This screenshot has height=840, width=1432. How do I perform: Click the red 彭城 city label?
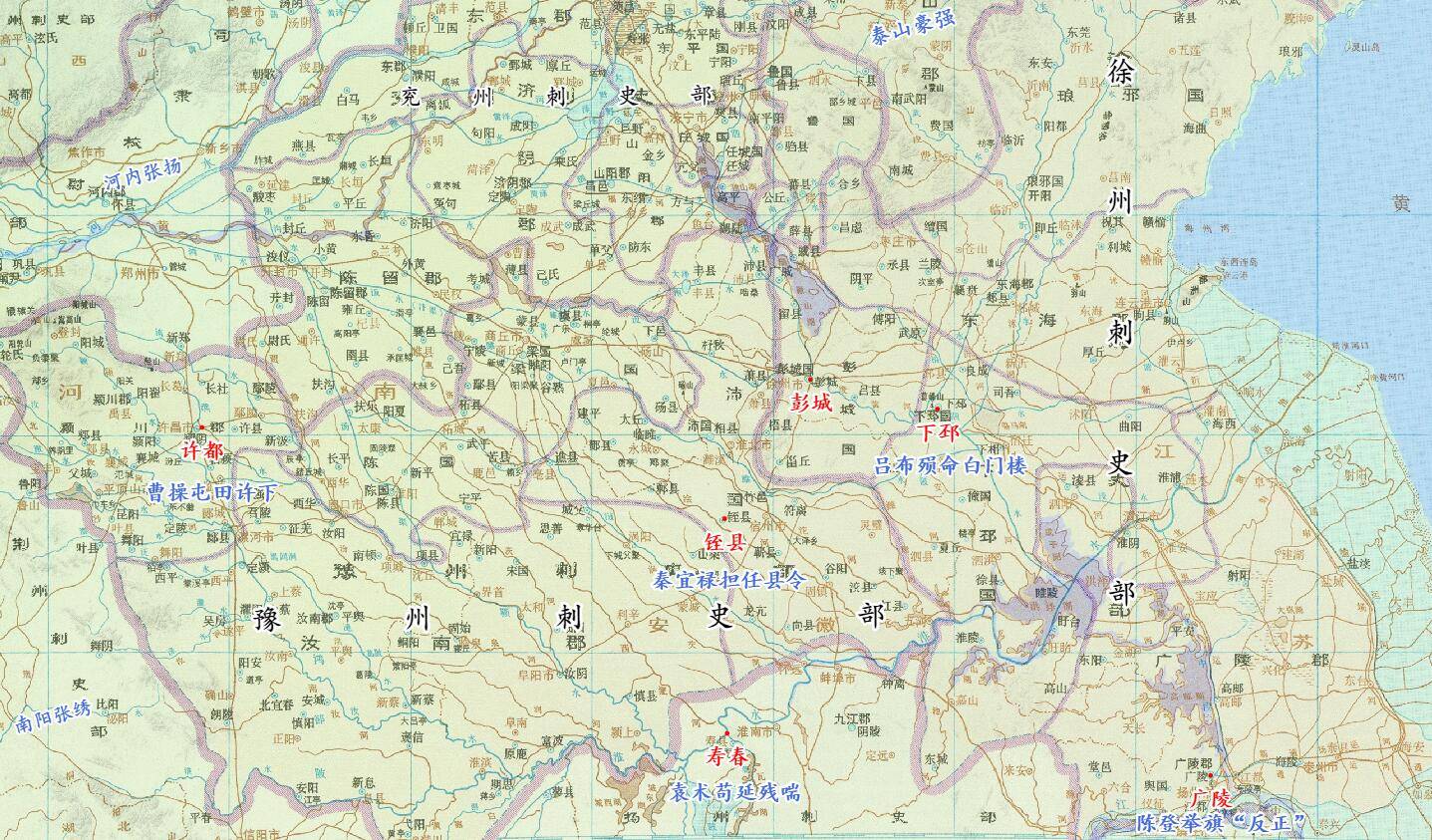[812, 401]
